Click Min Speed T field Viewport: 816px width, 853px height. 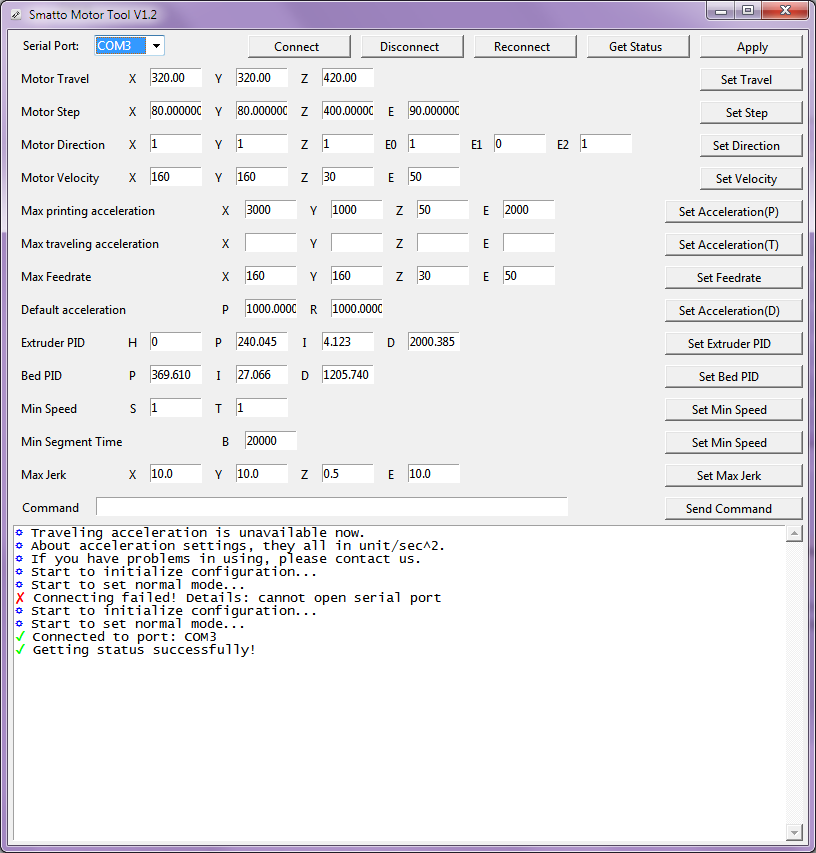coord(262,408)
